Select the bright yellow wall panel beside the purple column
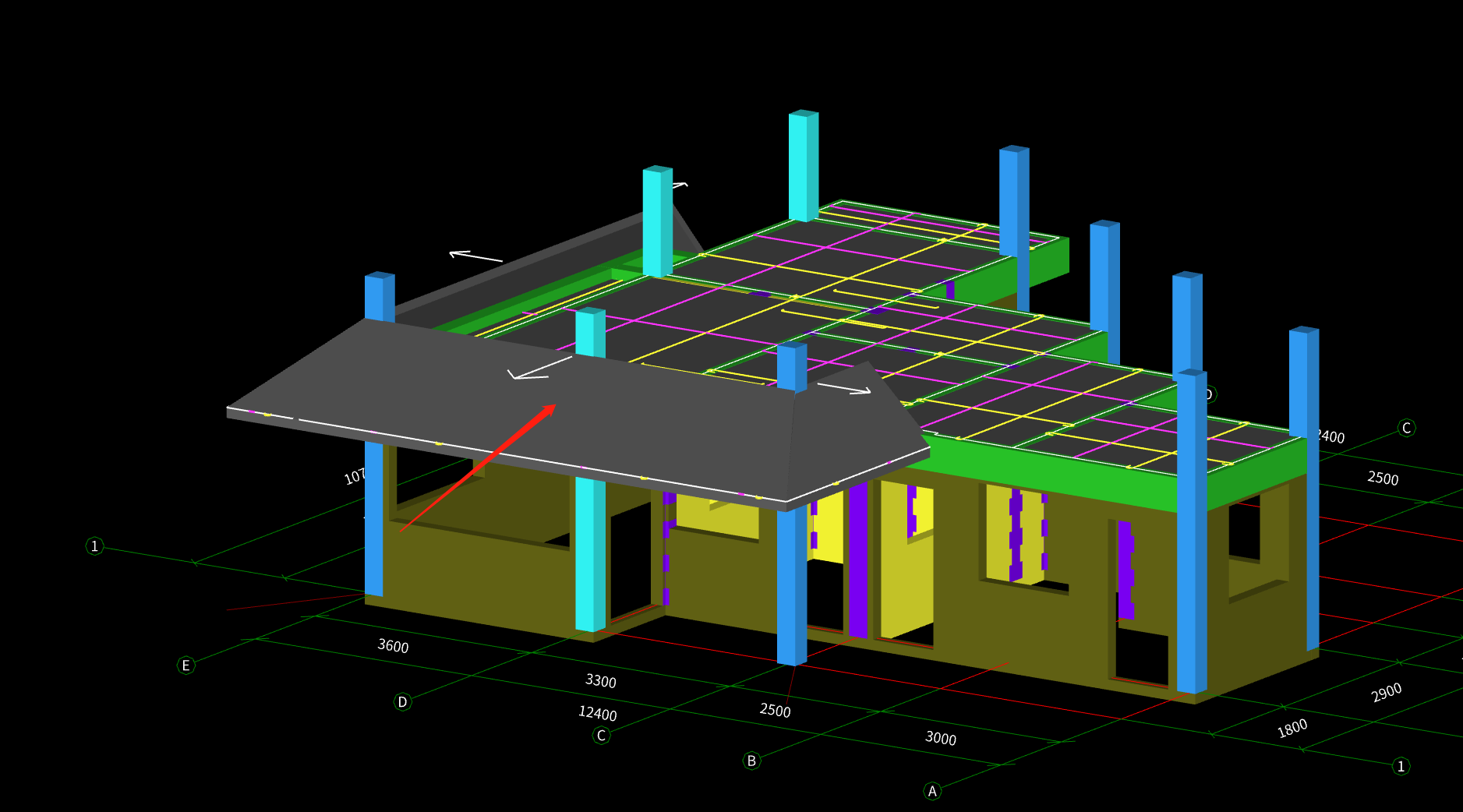 (826, 528)
